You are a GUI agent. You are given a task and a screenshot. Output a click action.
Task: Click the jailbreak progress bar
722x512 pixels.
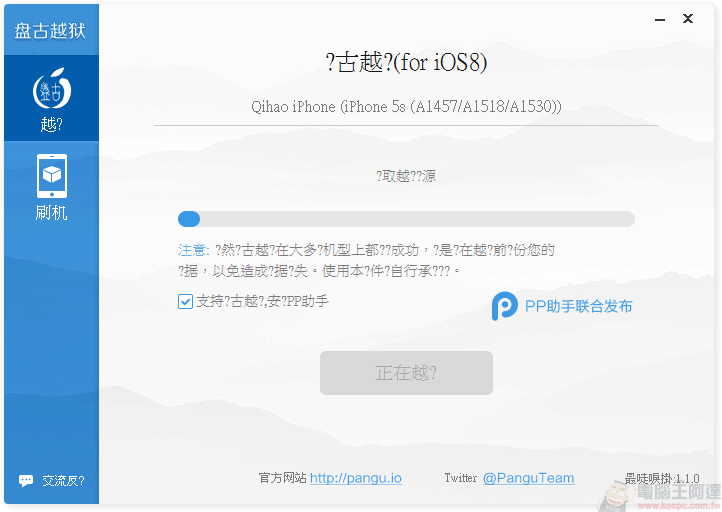[406, 219]
